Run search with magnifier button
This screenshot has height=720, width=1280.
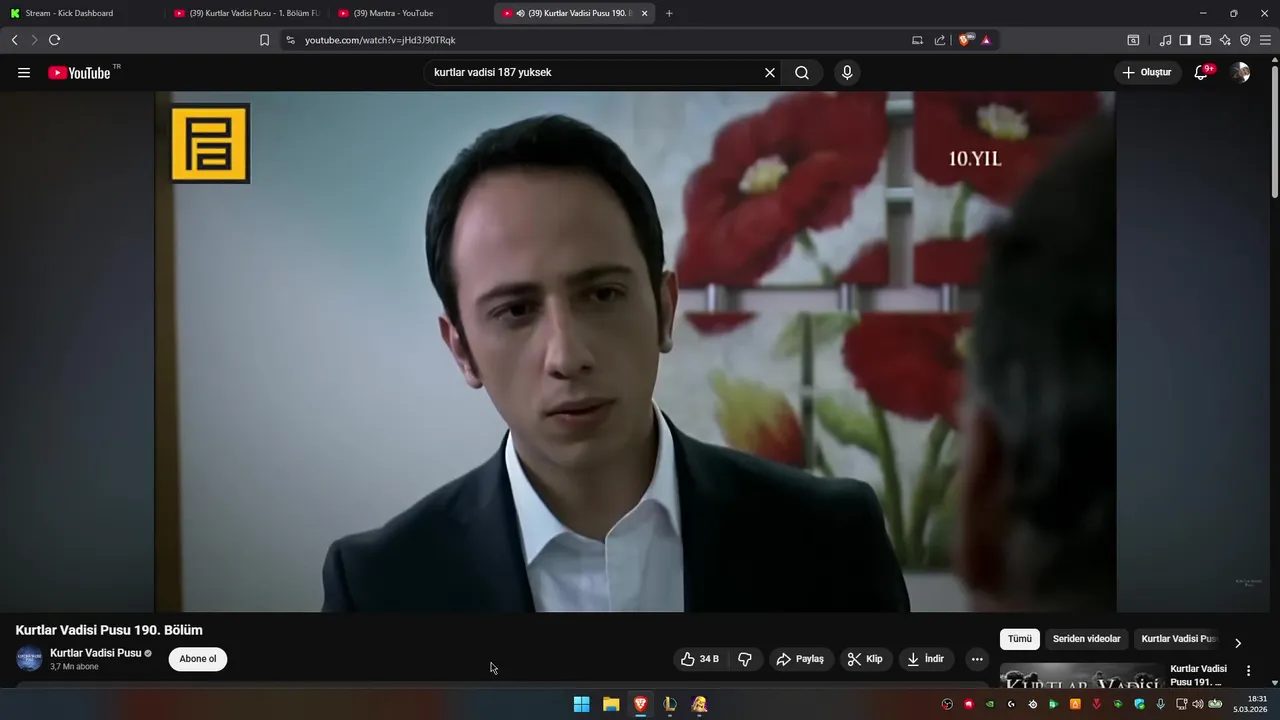point(802,73)
